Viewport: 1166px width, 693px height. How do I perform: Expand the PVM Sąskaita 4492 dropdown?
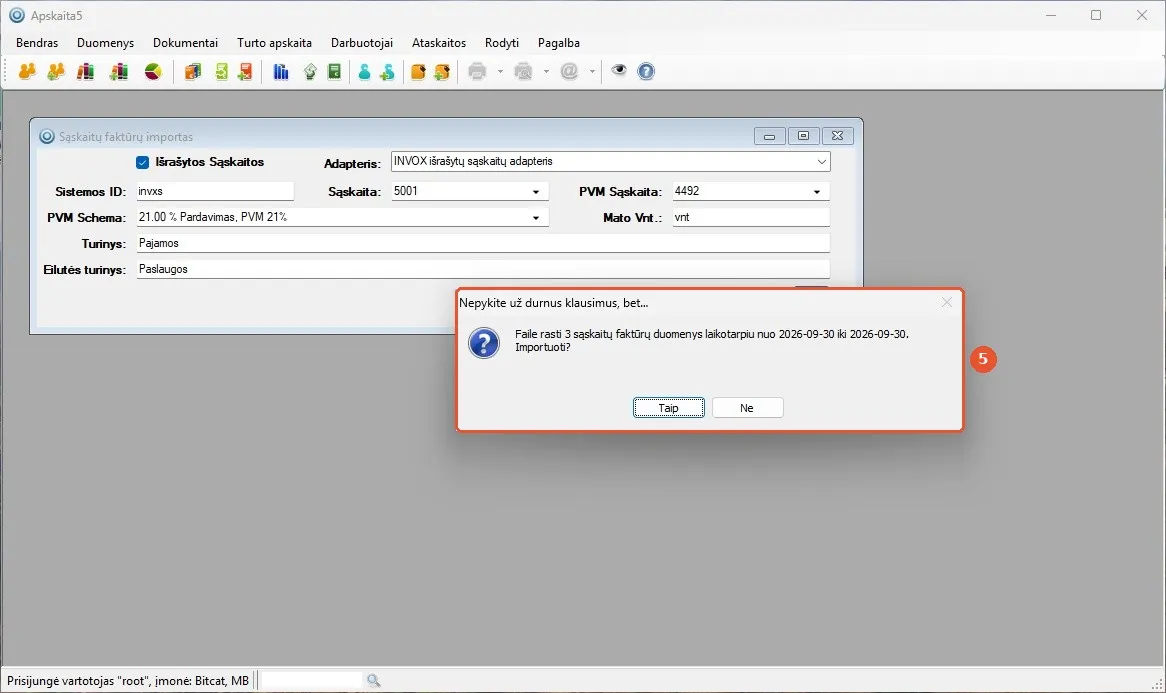816,192
